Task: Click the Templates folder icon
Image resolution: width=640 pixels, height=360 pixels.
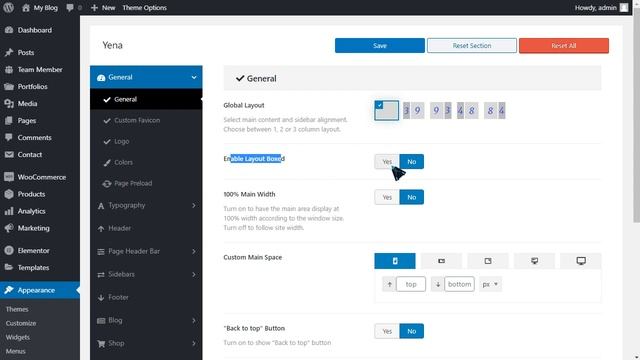Action: click(9, 267)
